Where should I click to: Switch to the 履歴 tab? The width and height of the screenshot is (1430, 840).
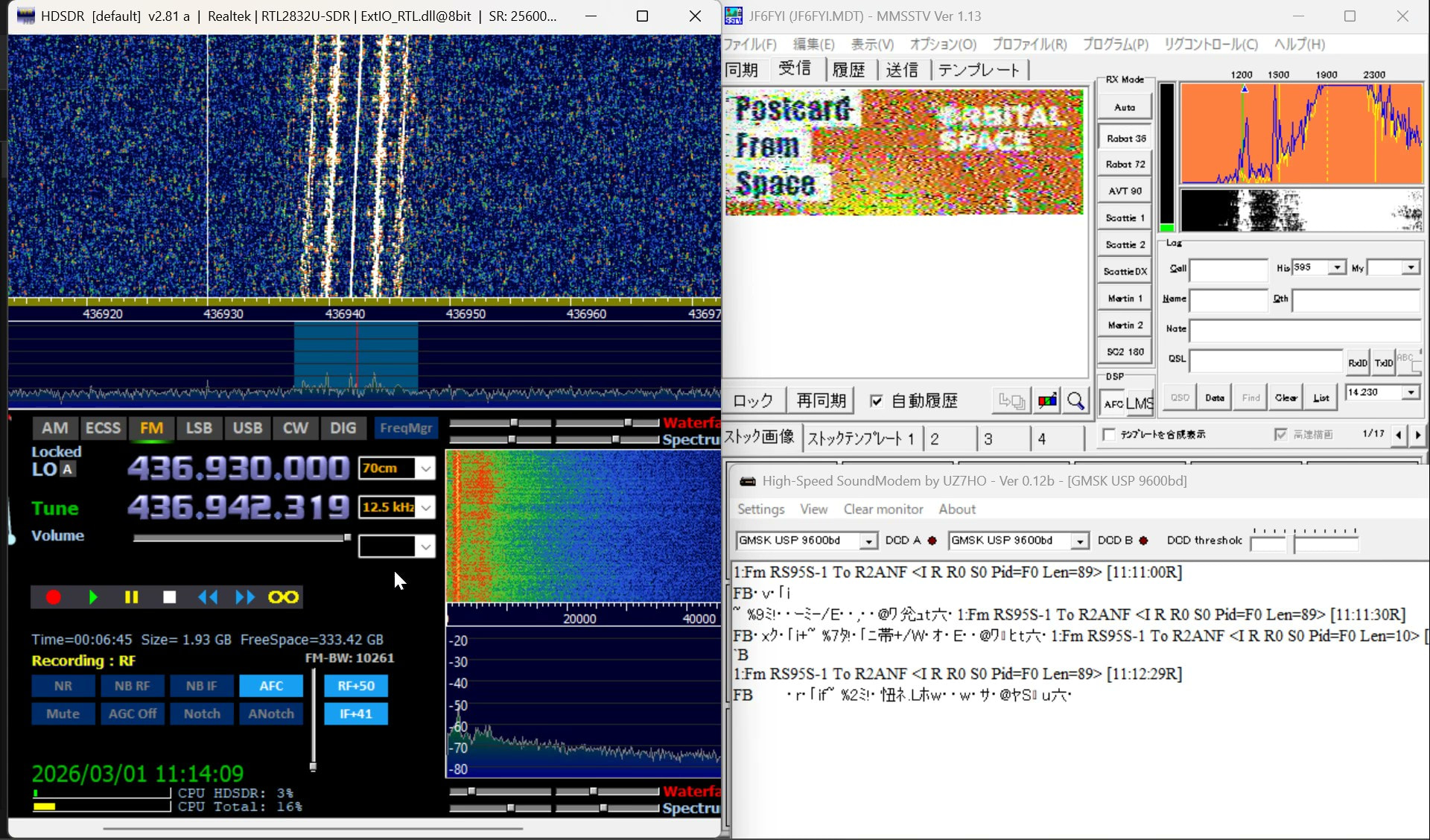coord(848,70)
